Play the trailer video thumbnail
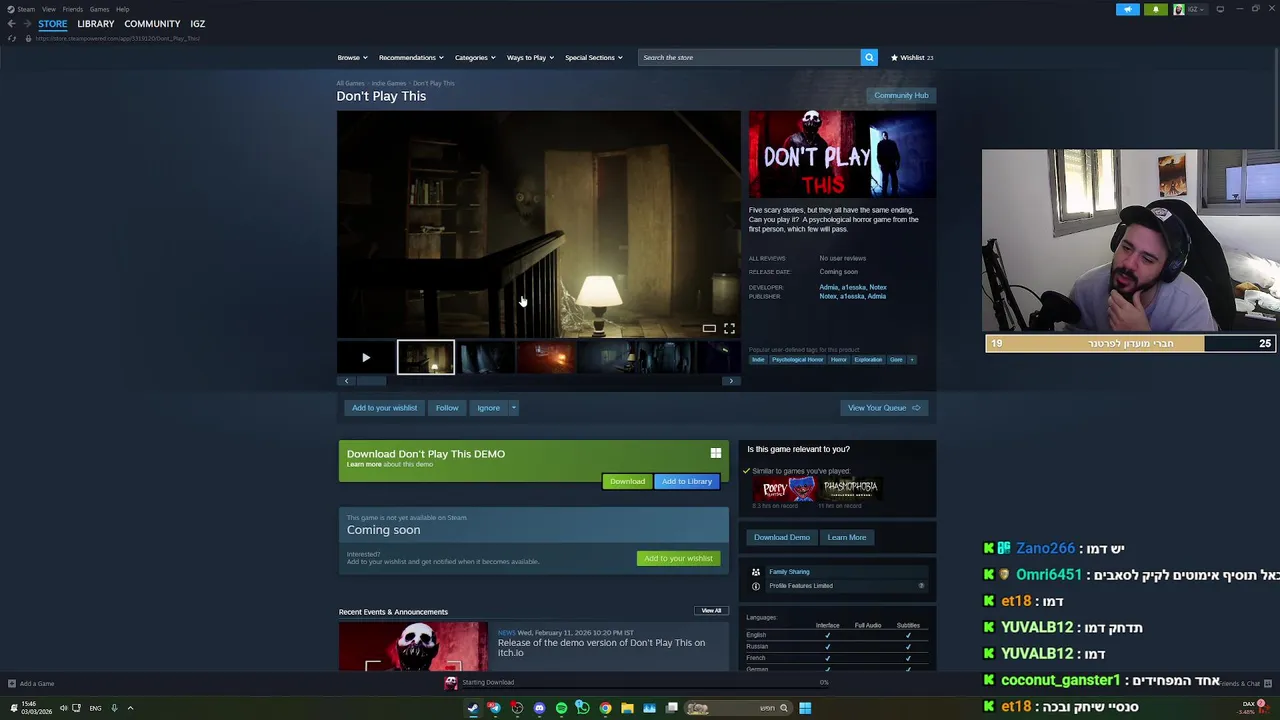Viewport: 1280px width, 720px height. tap(366, 357)
